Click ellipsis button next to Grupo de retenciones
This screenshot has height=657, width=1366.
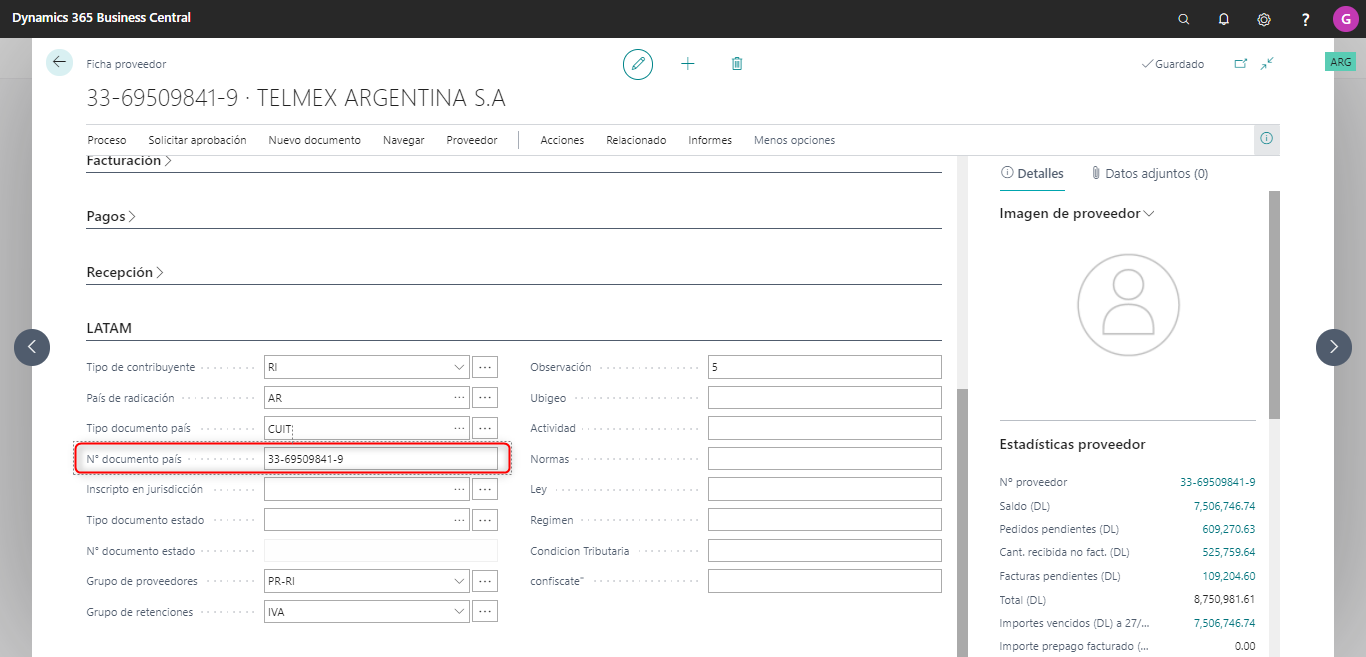point(485,611)
